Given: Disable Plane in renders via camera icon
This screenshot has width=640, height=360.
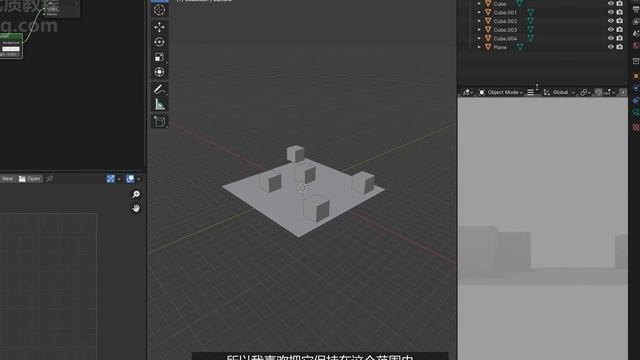Looking at the screenshot, I should 620,47.
